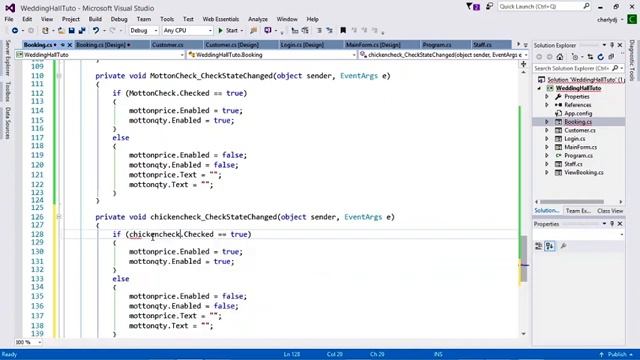Screen dimensions: 640x360
Task: Switch to the Program.cs tab
Action: [437, 45]
